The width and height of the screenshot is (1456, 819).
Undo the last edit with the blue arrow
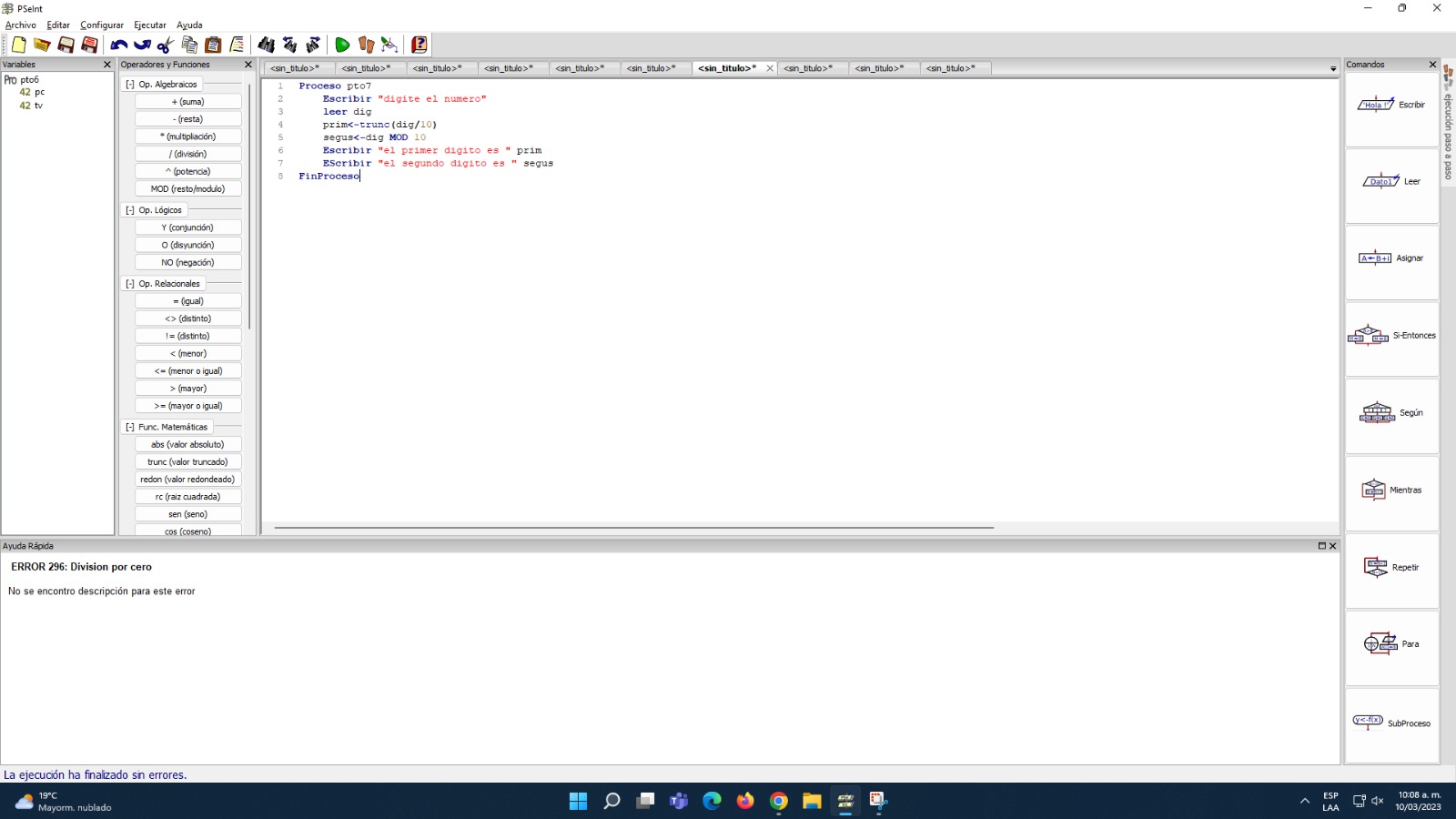coord(118,45)
